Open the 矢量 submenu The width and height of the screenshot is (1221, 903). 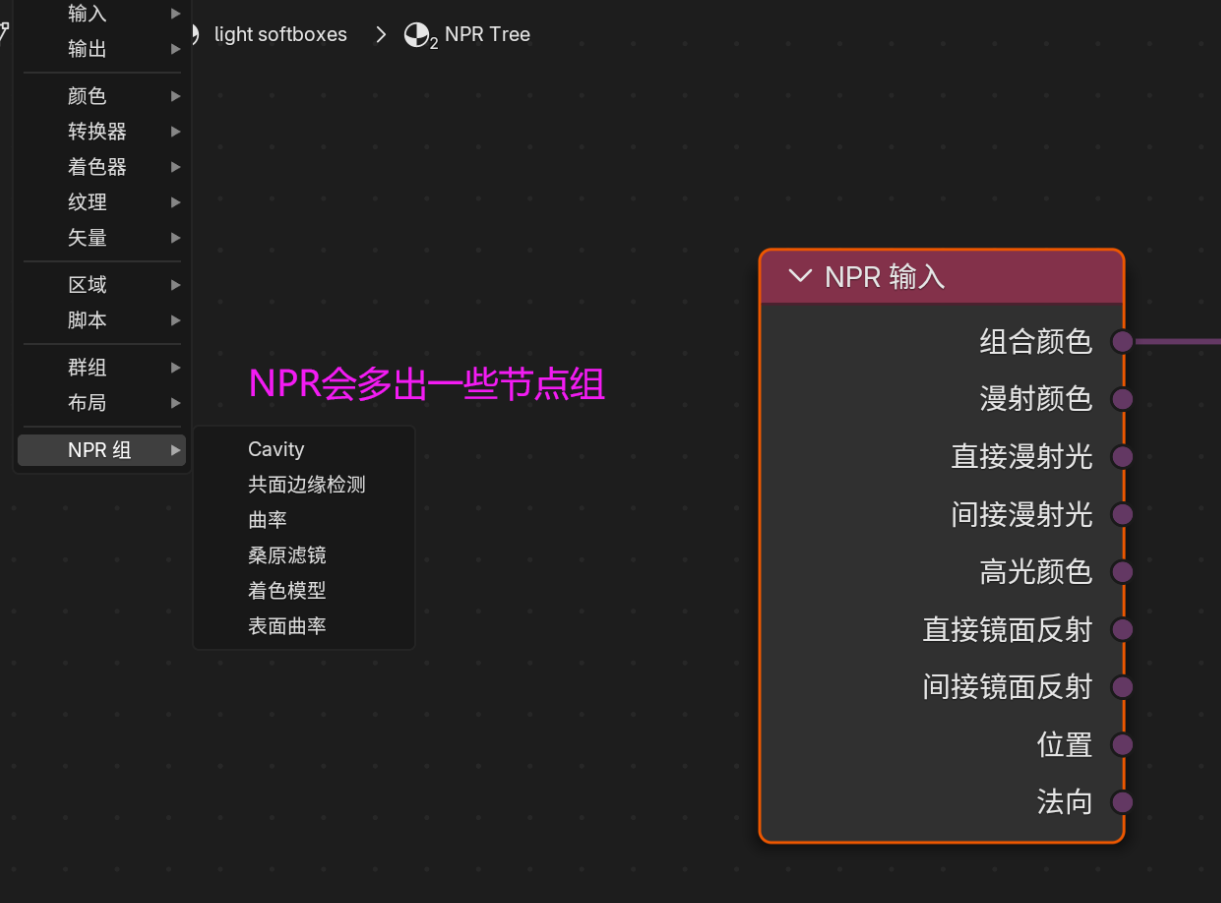coord(102,238)
